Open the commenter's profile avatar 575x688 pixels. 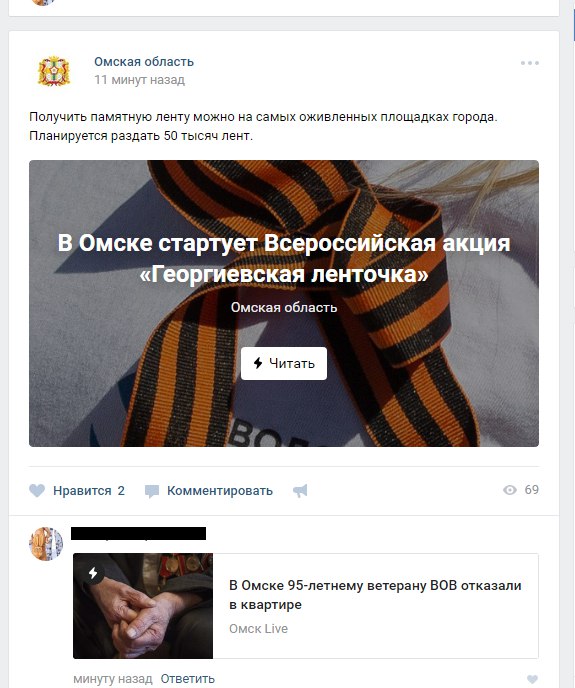pos(46,544)
